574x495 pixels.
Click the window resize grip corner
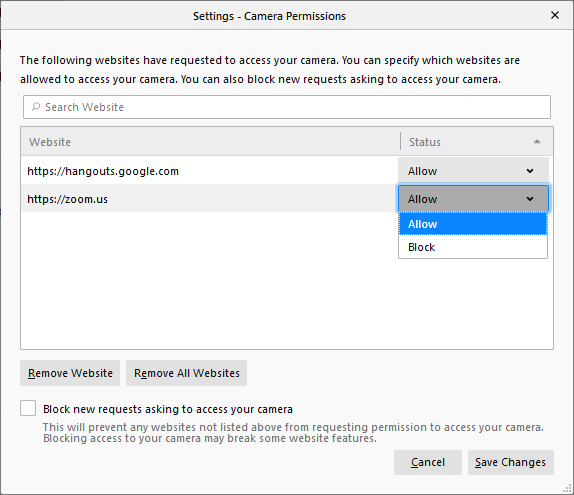(567, 488)
